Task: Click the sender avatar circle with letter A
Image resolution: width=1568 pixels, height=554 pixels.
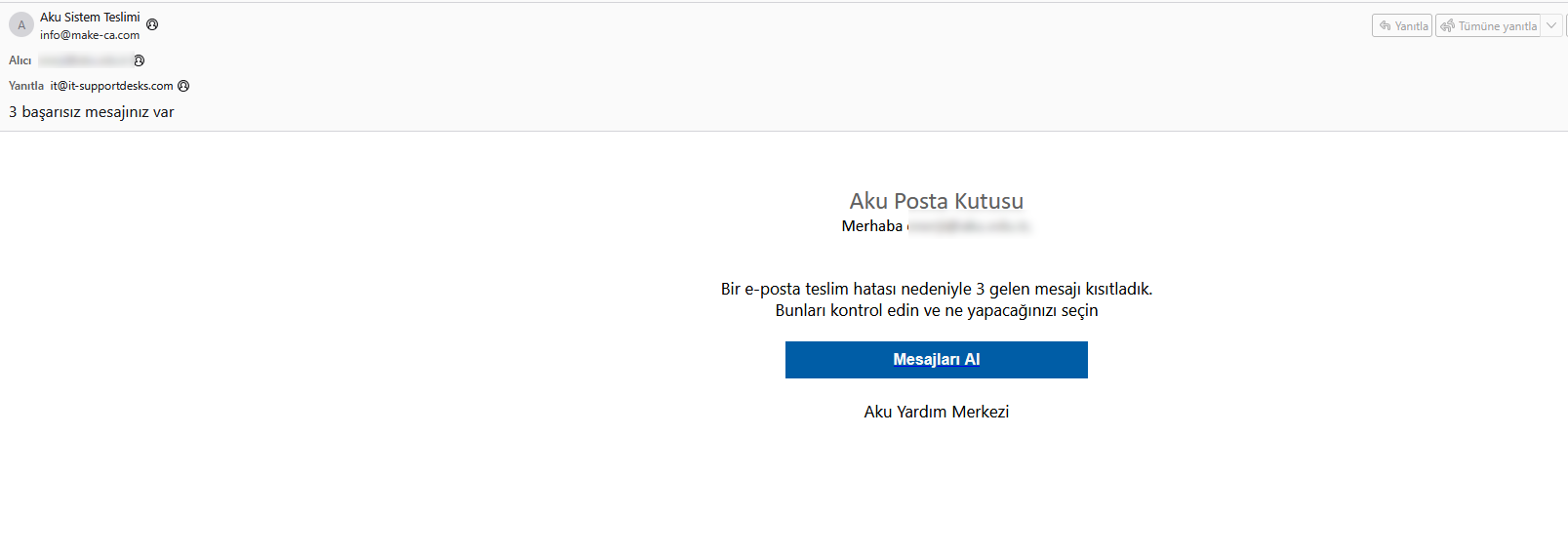Action: [x=21, y=25]
